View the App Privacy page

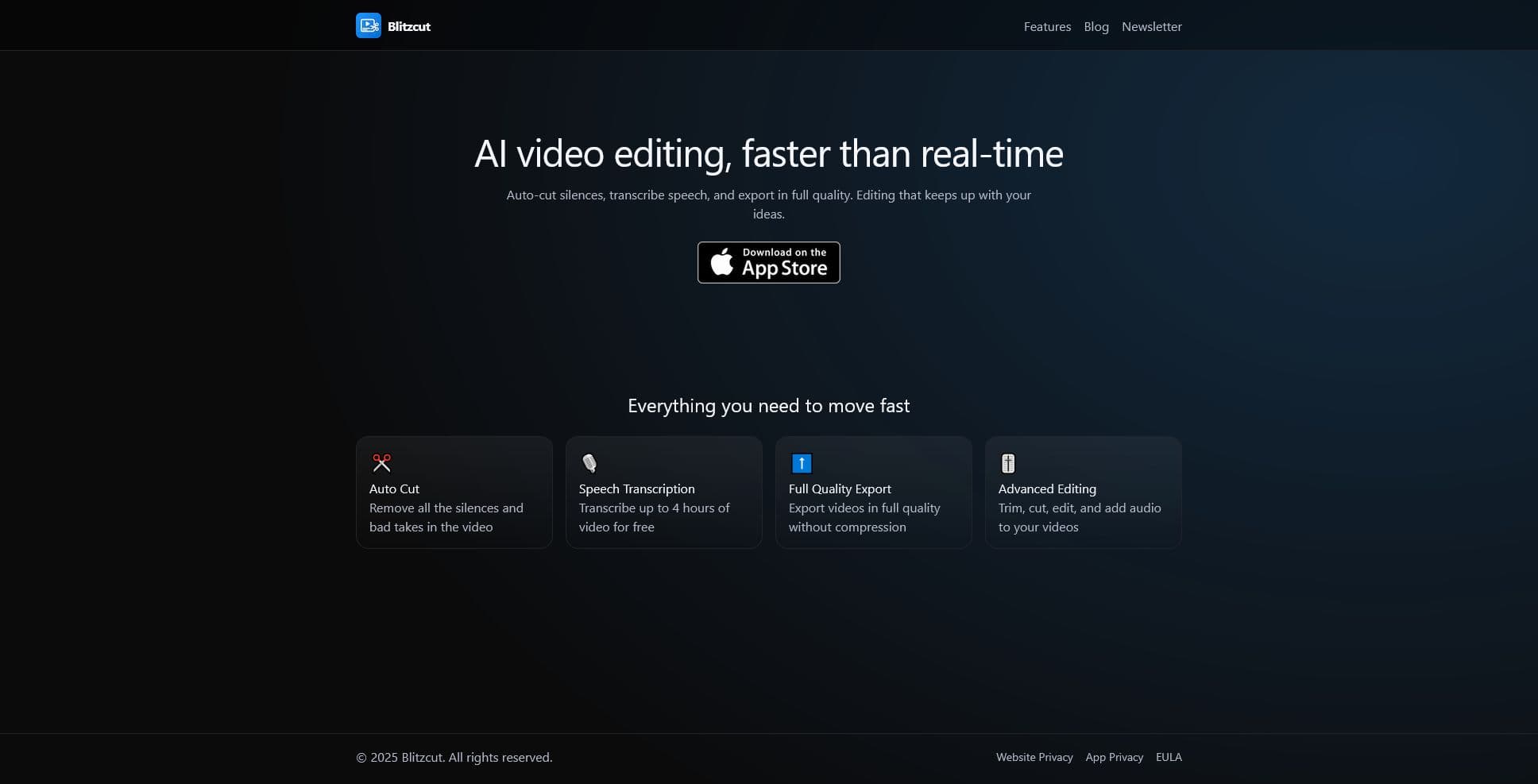point(1114,757)
